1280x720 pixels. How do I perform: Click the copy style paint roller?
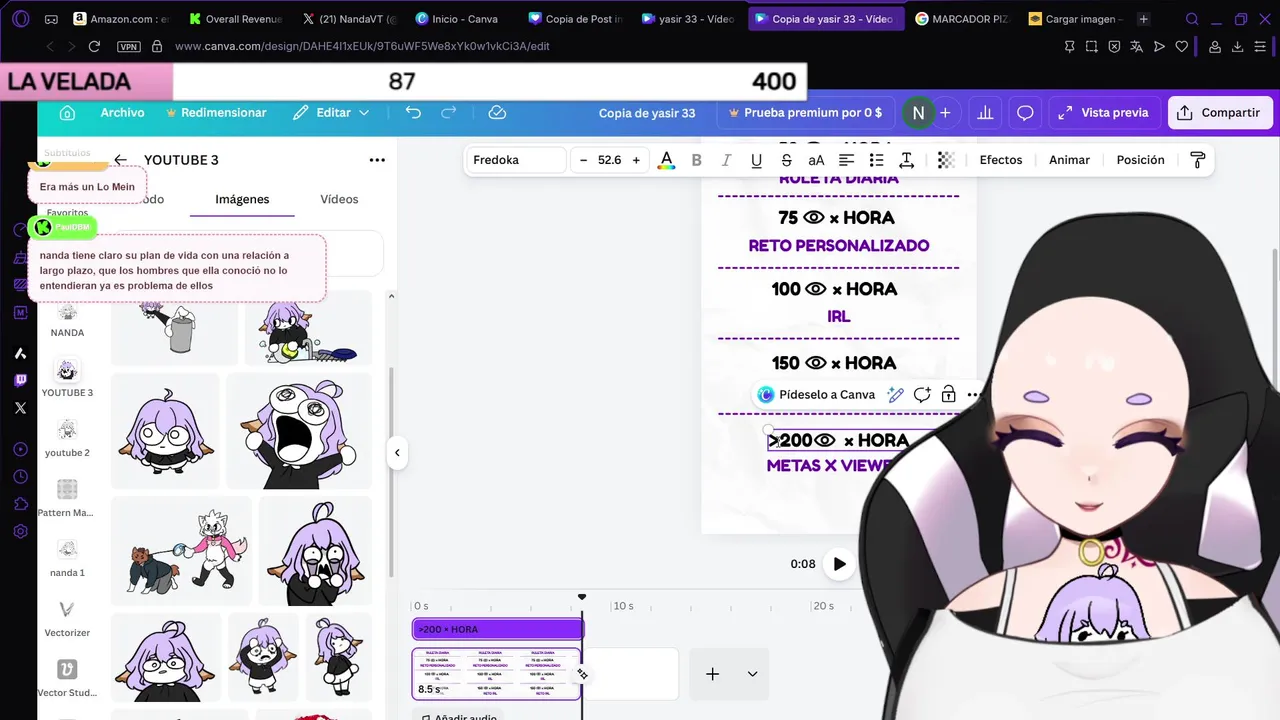[1197, 160]
